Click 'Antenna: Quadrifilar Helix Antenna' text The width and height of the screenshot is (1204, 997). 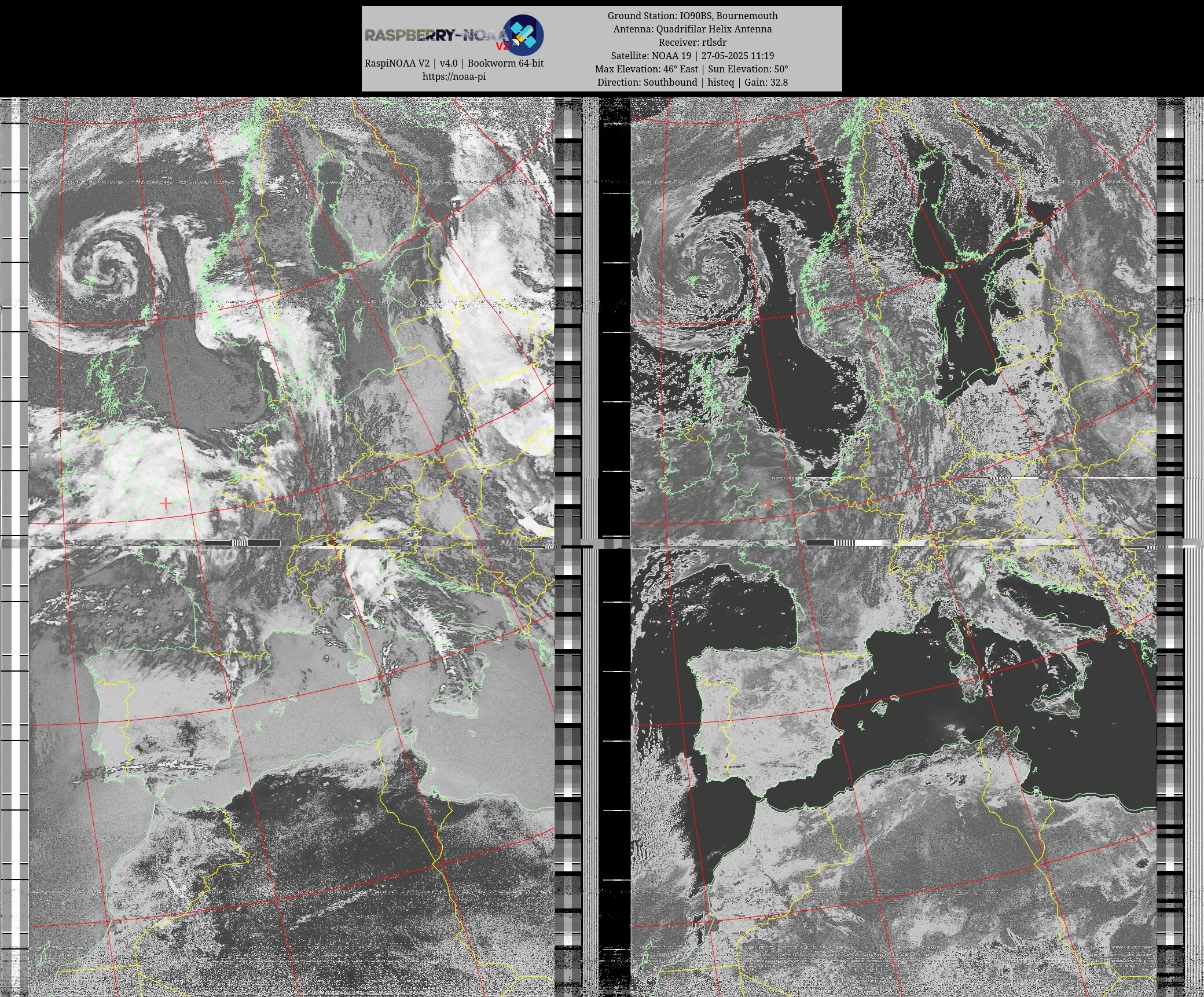pos(692,29)
